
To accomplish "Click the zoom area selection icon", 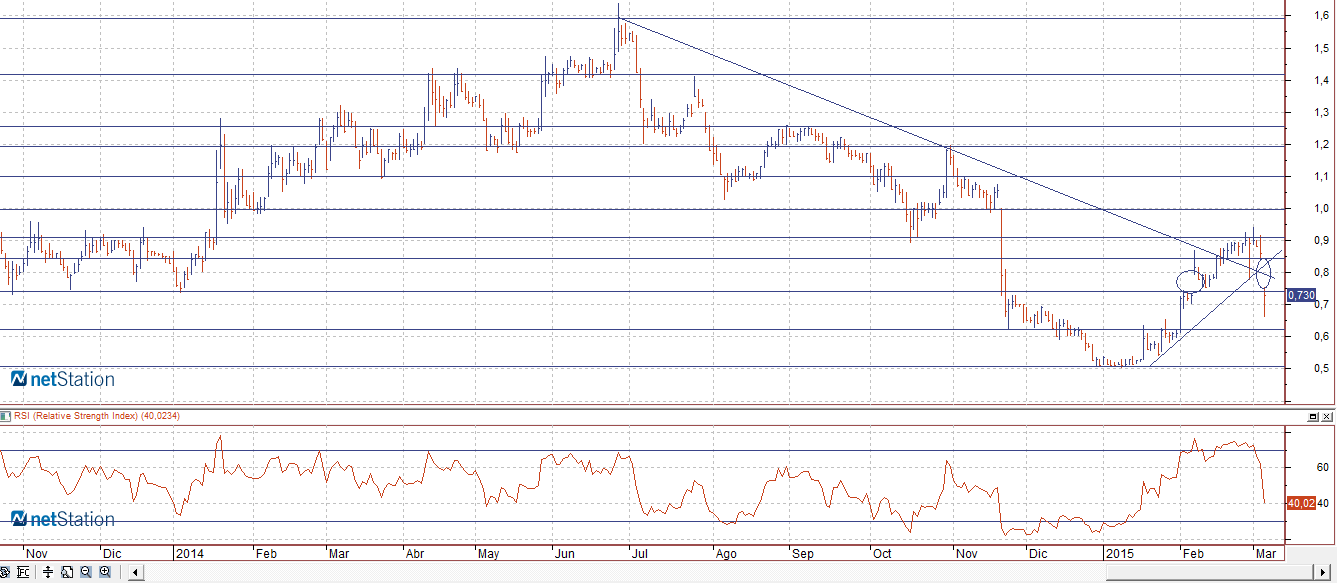I will point(67,572).
